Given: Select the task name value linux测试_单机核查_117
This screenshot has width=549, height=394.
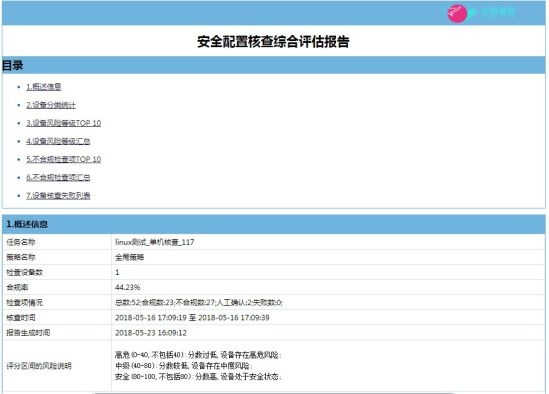Looking at the screenshot, I should point(155,242).
